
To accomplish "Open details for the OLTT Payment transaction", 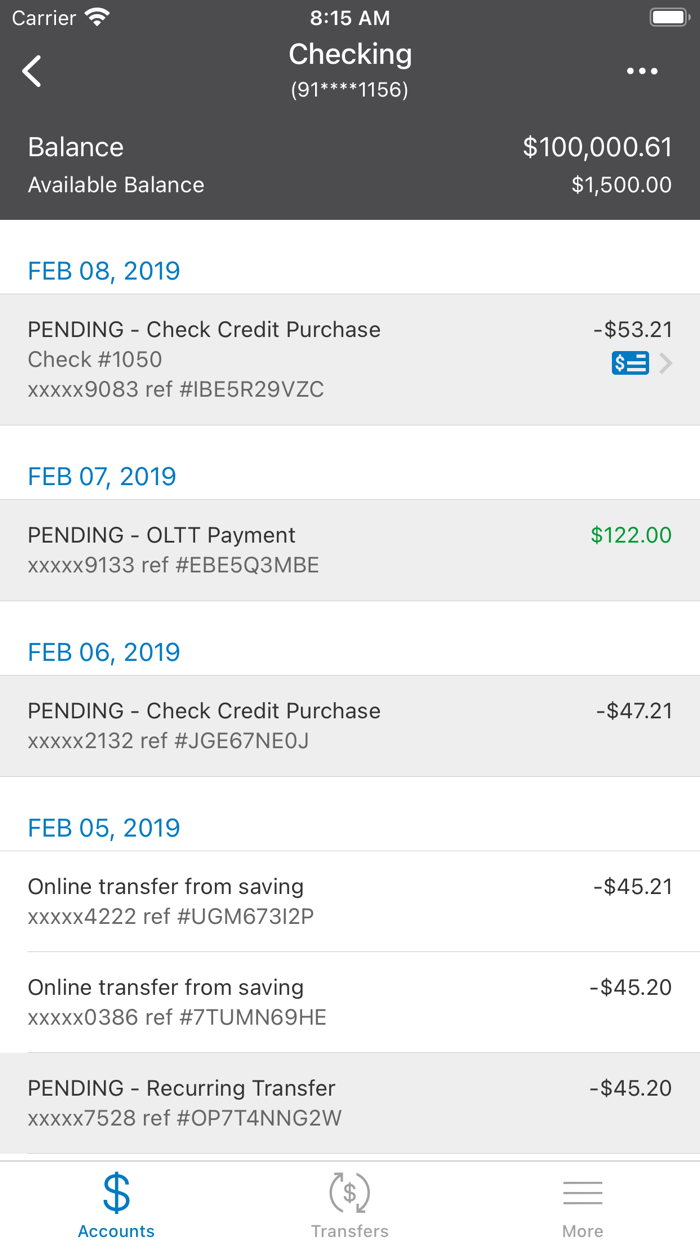I will (x=350, y=550).
